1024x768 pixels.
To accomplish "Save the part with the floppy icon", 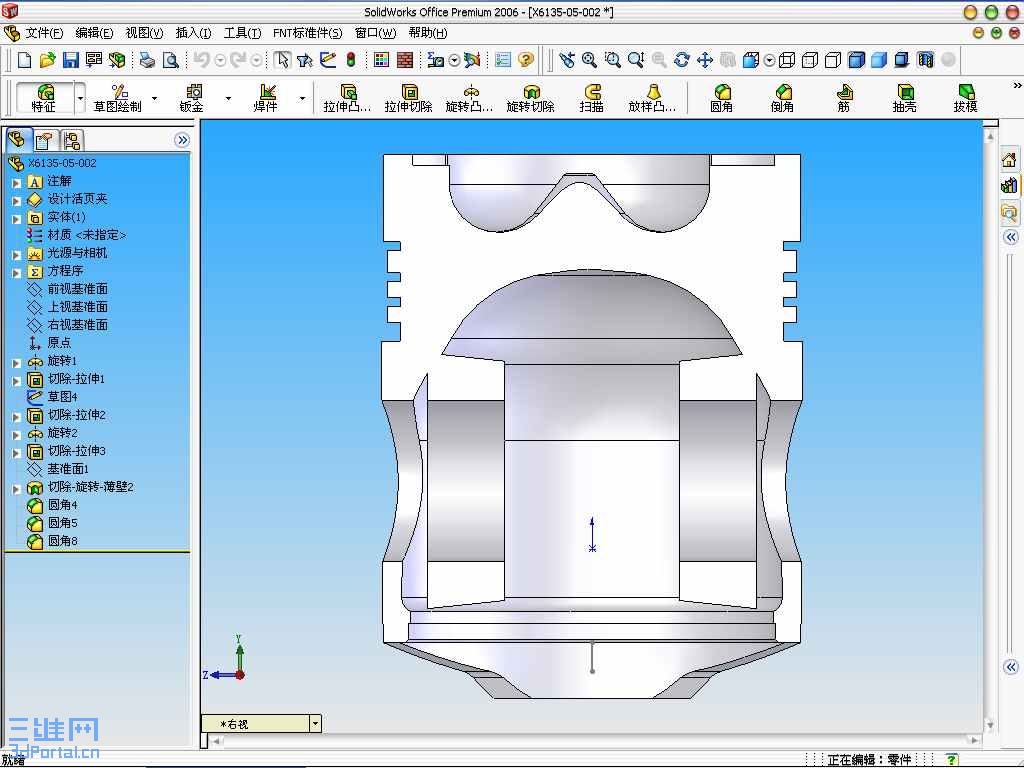I will pos(71,60).
